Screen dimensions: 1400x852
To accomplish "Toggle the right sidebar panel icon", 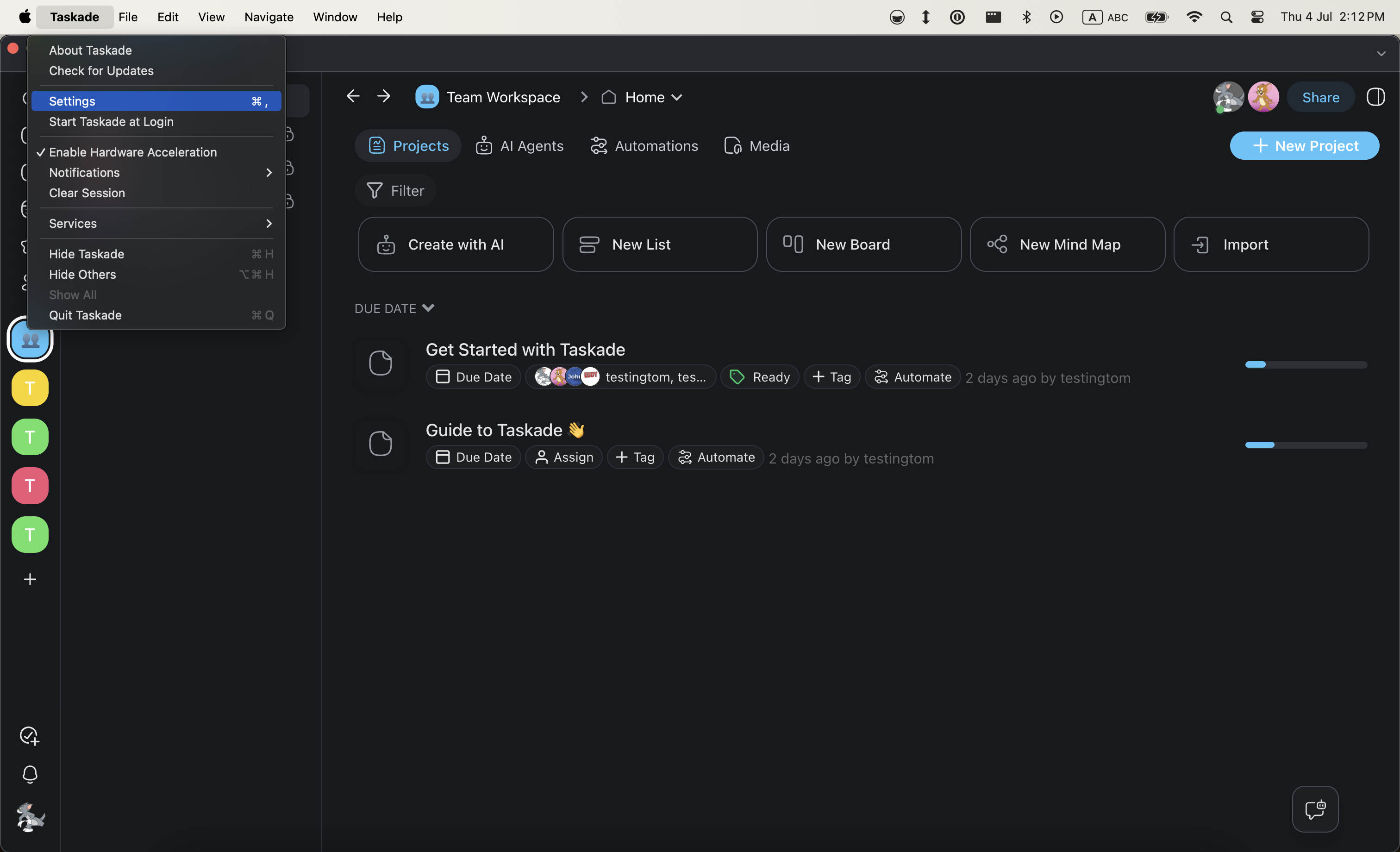I will pos(1375,97).
